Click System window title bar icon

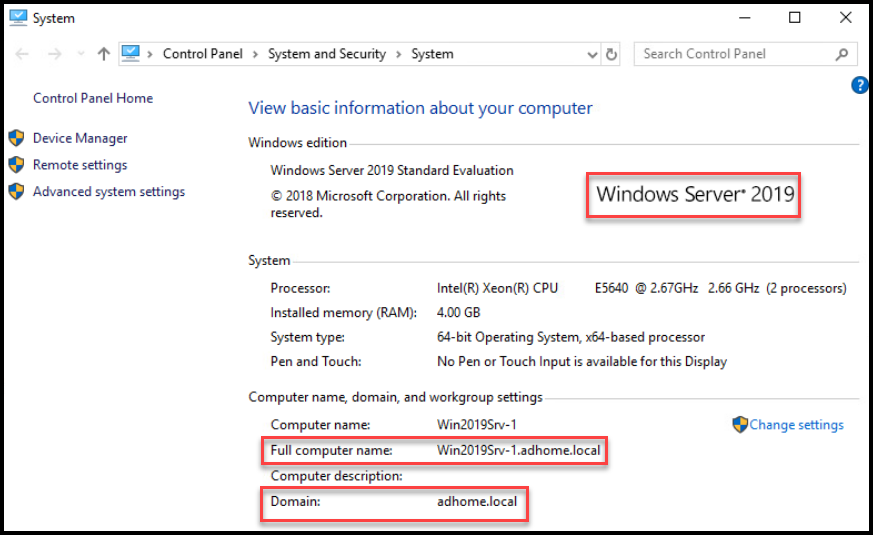(x=18, y=18)
